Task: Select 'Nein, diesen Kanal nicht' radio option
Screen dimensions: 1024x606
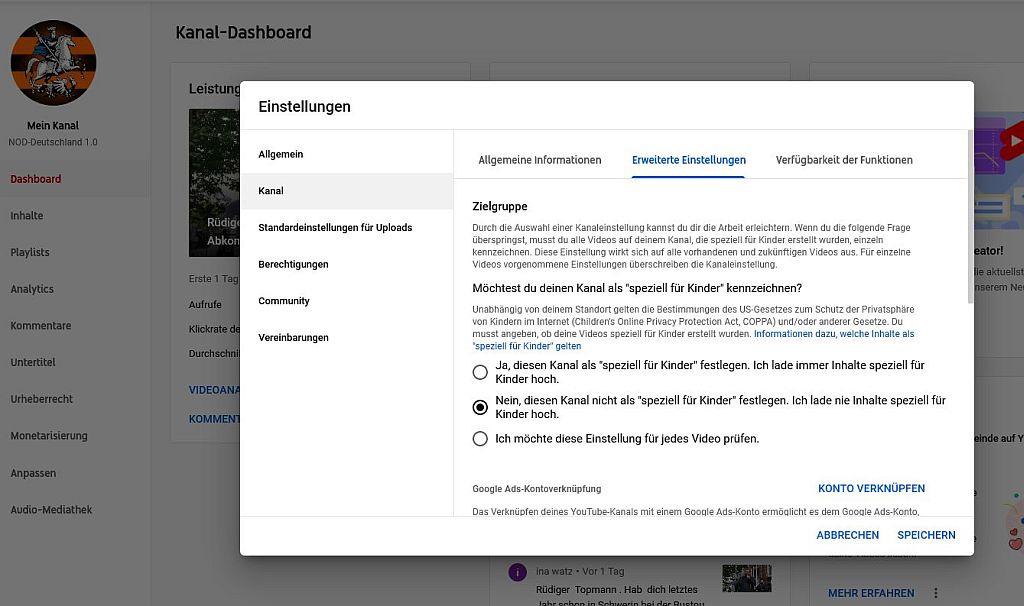Action: click(x=480, y=407)
